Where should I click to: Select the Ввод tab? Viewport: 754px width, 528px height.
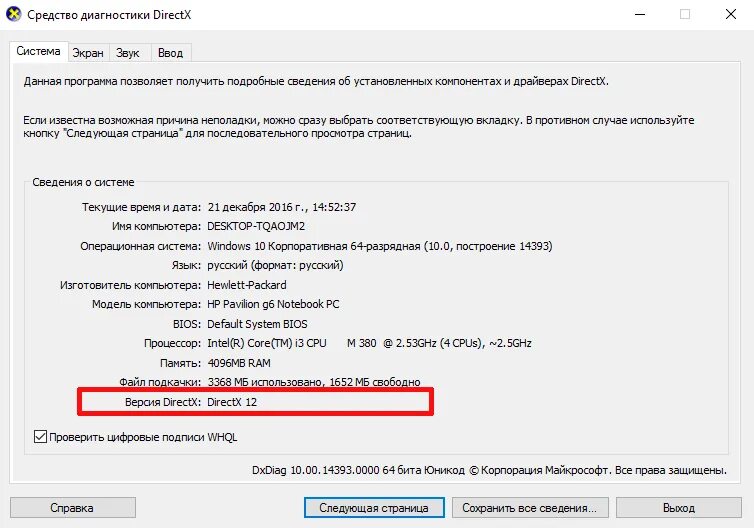[171, 53]
